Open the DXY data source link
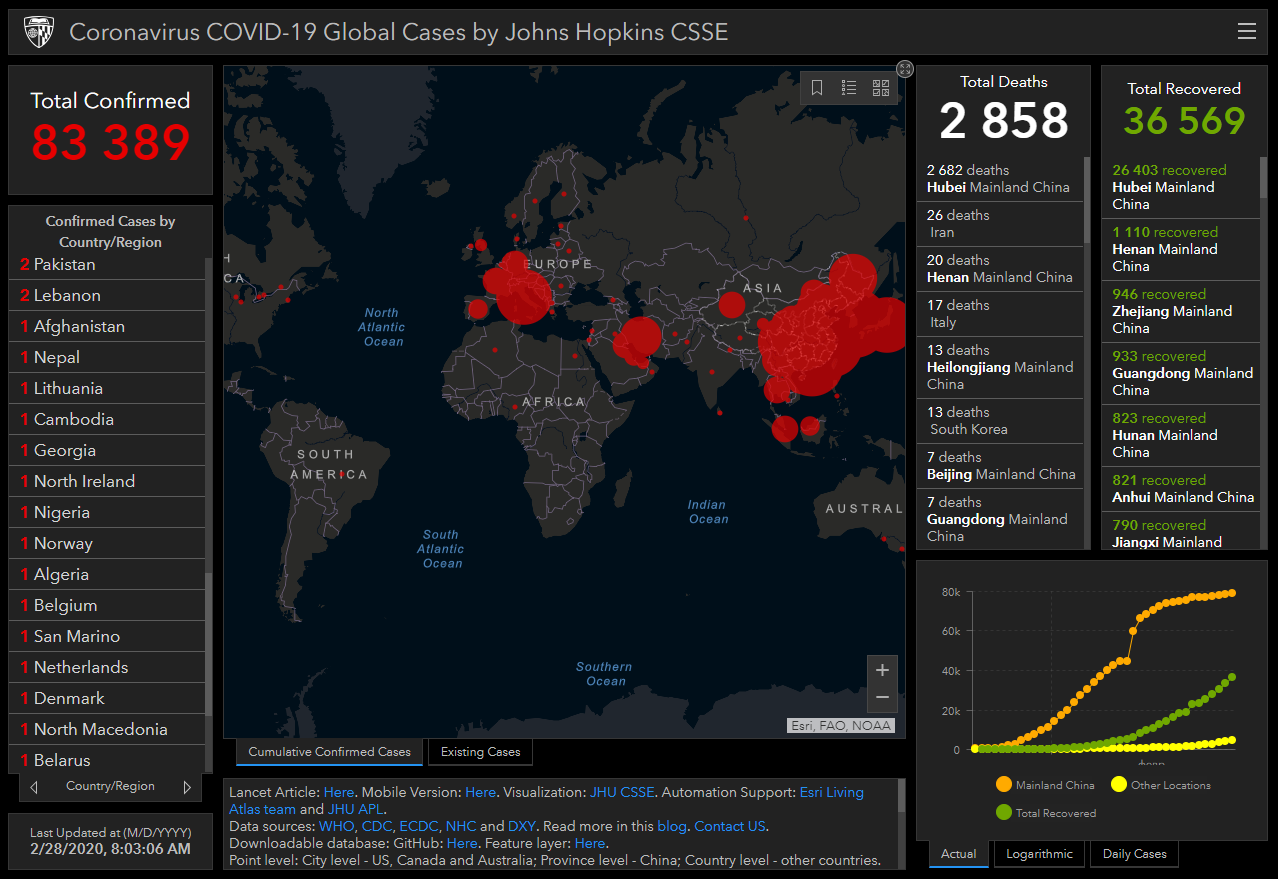 [x=522, y=826]
